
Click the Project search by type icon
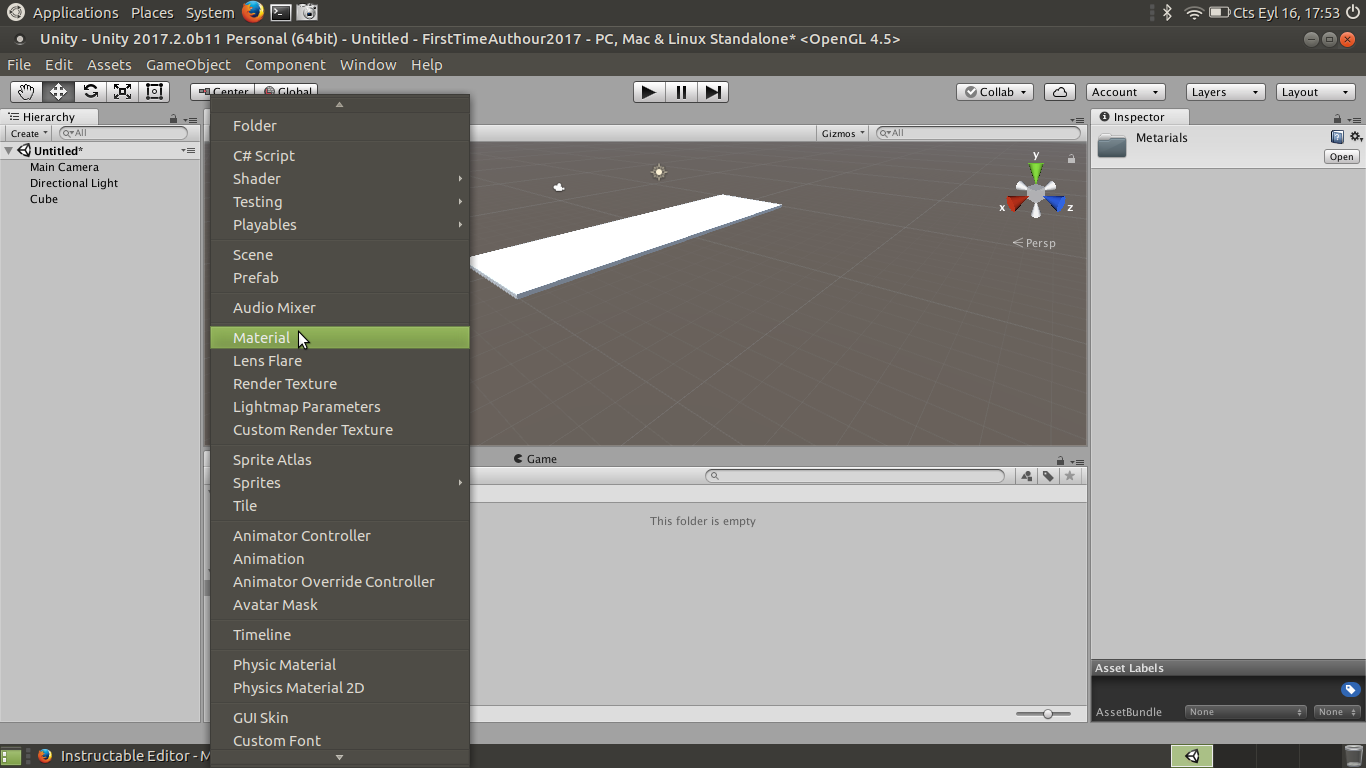[1026, 476]
